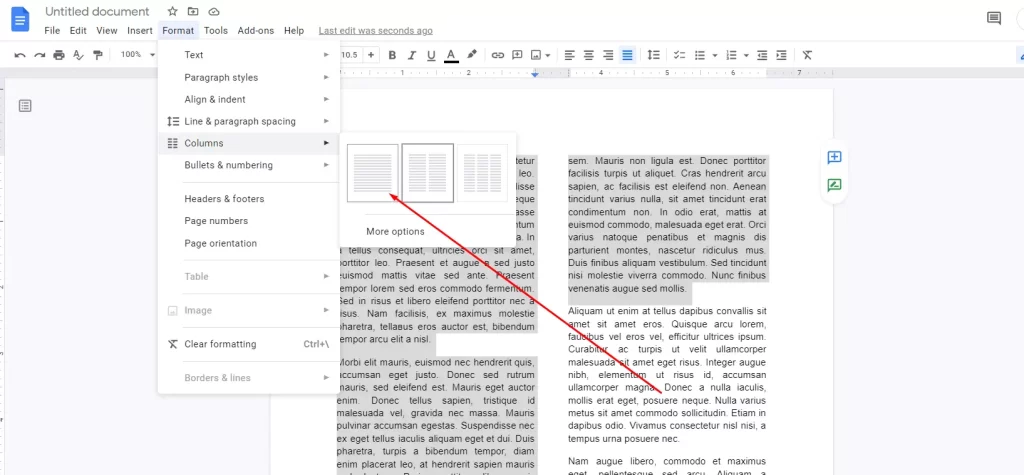Screen dimensions: 1024x475
Task: Select Center align
Action: (x=589, y=55)
